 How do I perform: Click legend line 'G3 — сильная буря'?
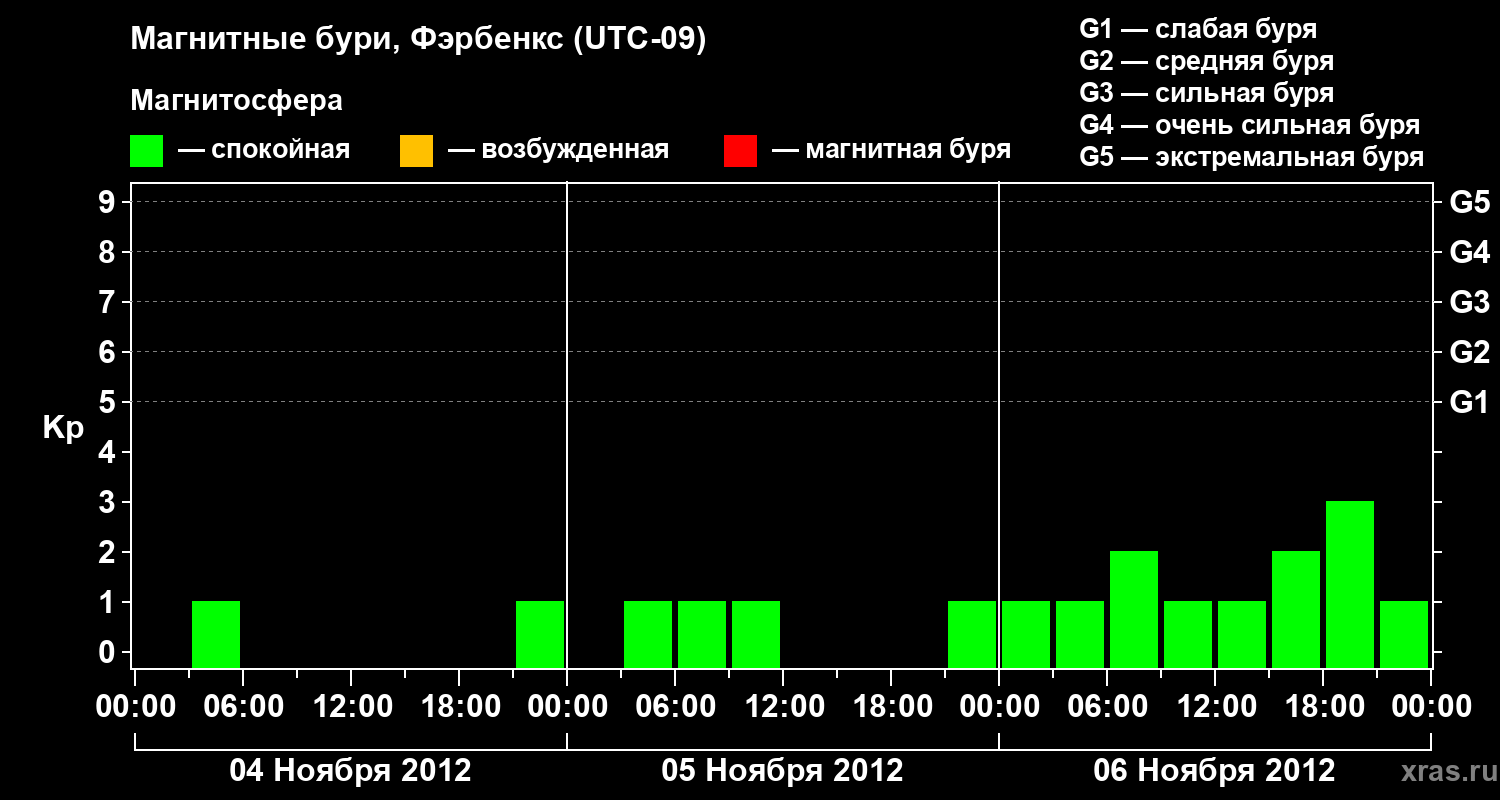1206,93
